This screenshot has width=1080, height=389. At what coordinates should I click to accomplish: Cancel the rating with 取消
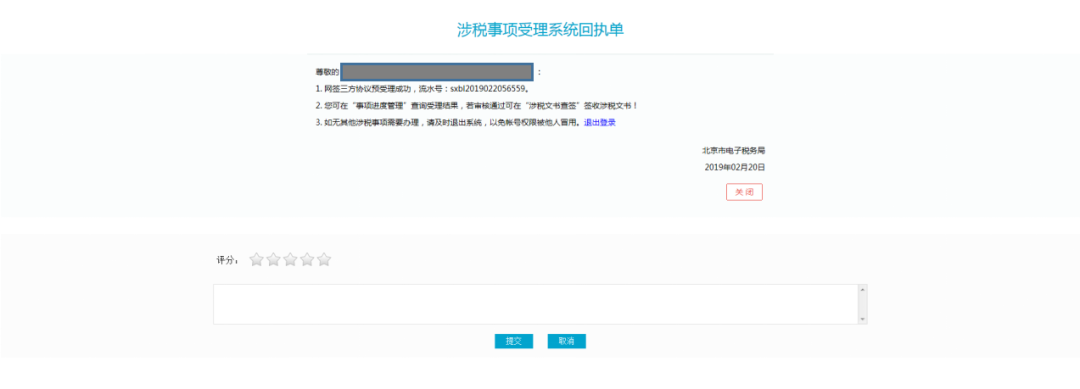pos(567,341)
